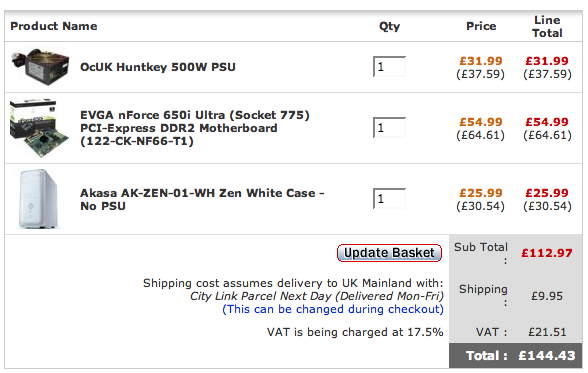Click the £21.51 VAT amount

pos(547,332)
